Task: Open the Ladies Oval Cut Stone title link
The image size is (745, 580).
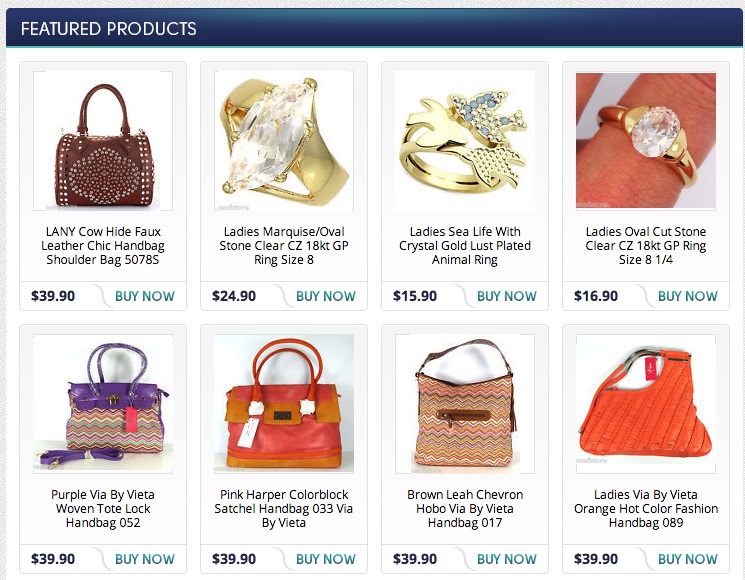Action: pos(646,246)
